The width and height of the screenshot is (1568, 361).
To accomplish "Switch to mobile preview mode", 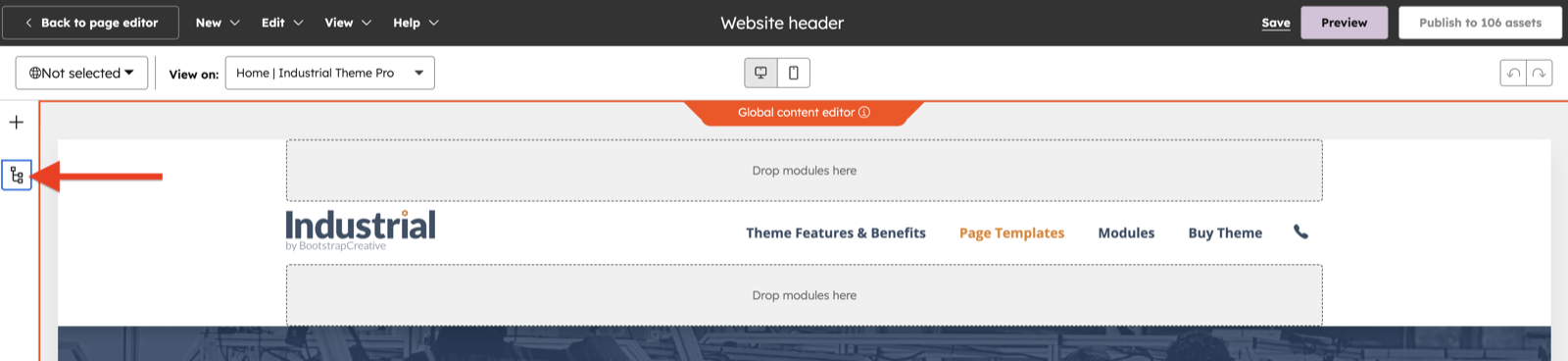I will [794, 73].
